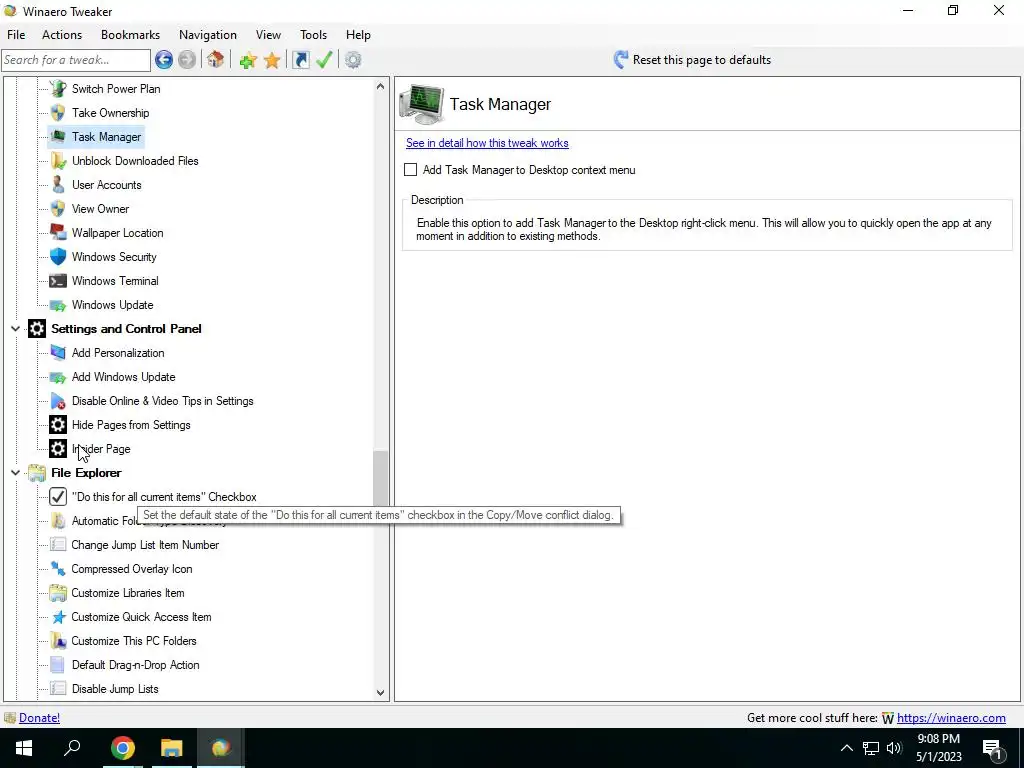The image size is (1024, 768).
Task: Click the Hide Pages from Settings gear icon
Action: 58,425
